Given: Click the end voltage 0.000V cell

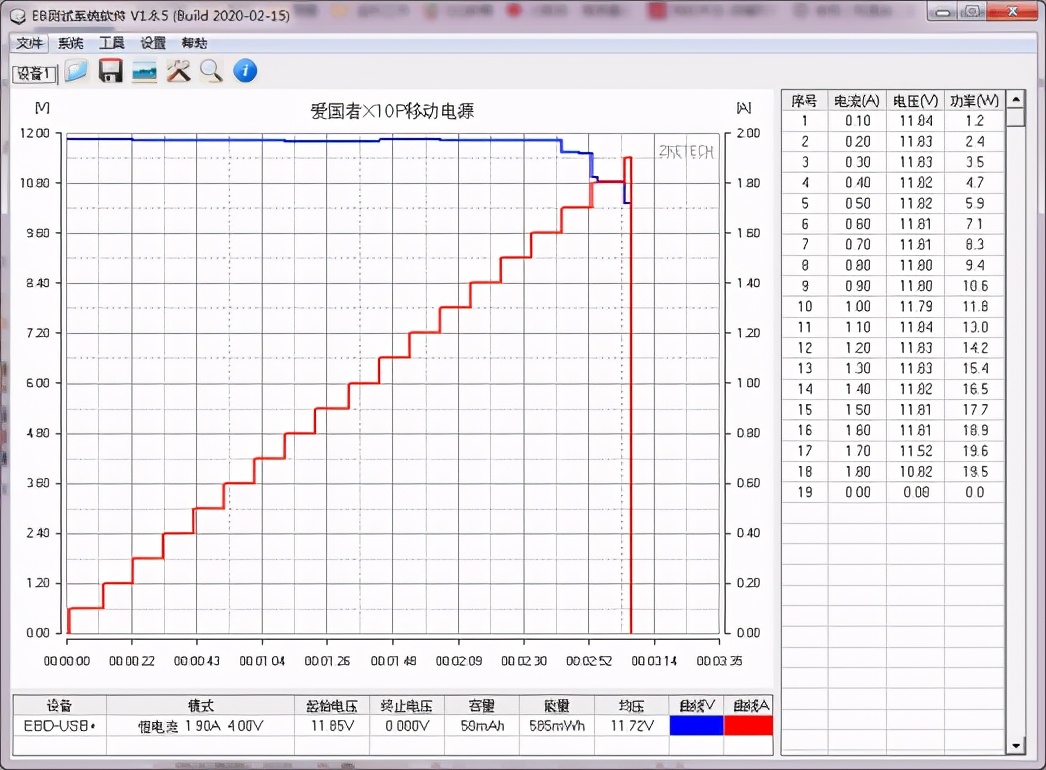Looking at the screenshot, I should click(406, 726).
